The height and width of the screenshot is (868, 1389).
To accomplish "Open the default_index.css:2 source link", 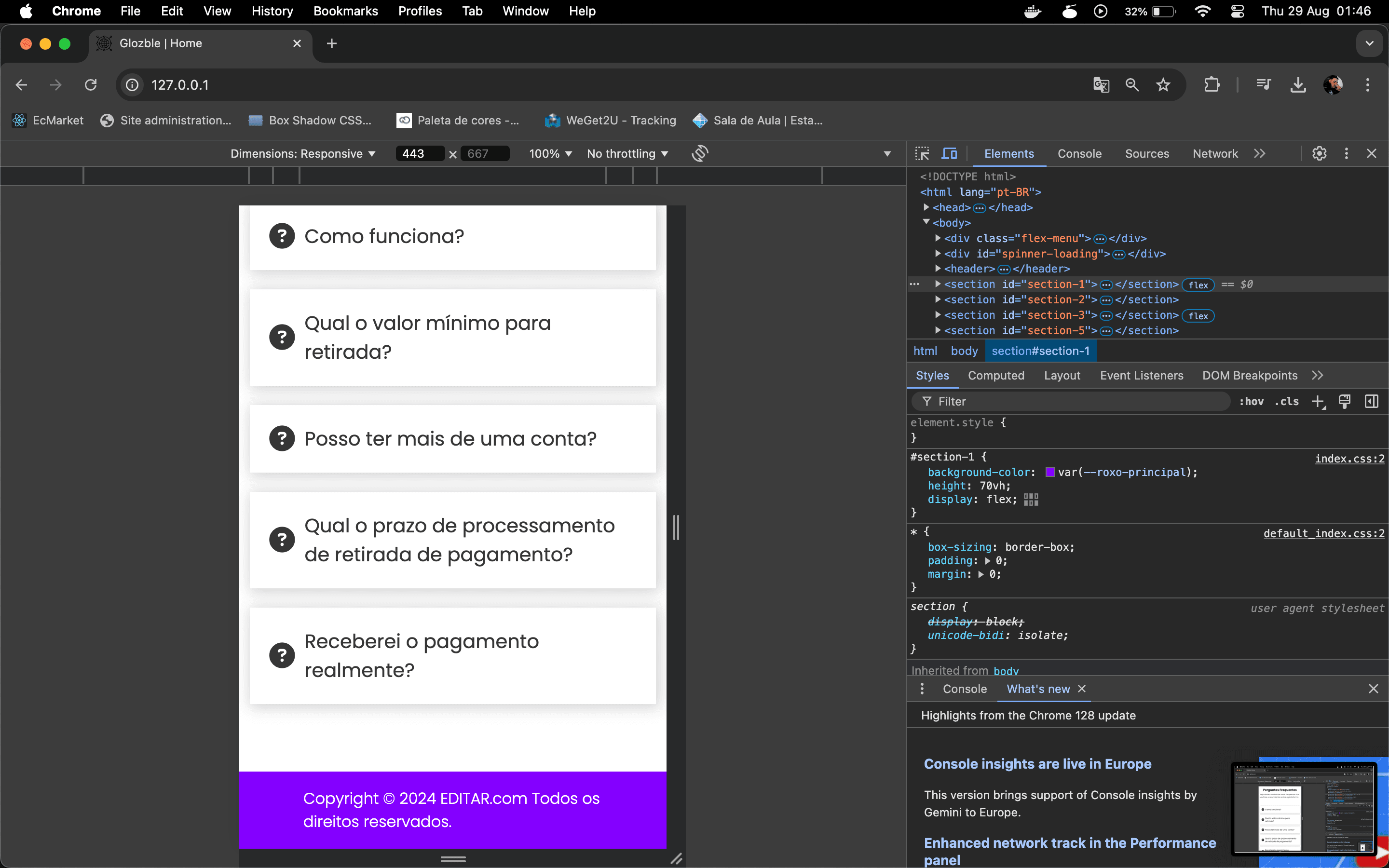I will tap(1323, 533).
